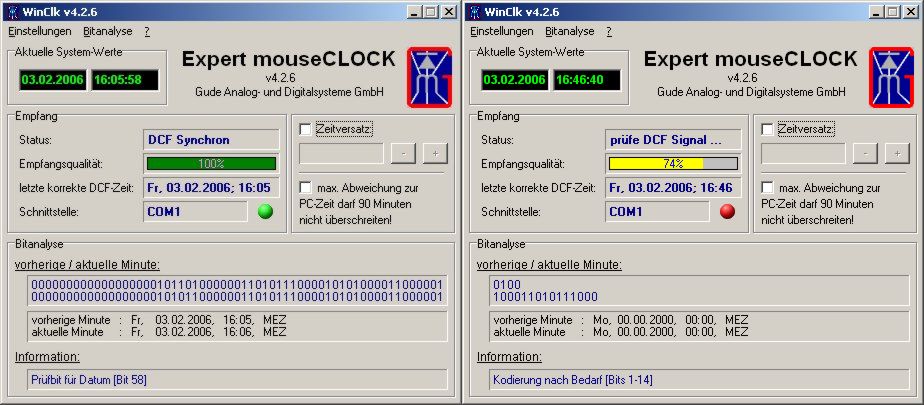This screenshot has height=405, width=924.
Task: Click the minus button in left window
Action: click(x=404, y=153)
